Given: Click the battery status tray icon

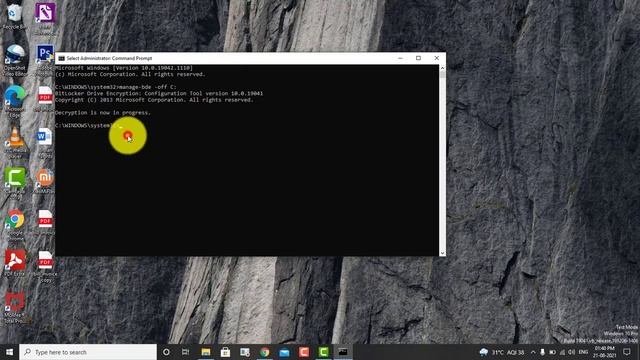Looking at the screenshot, I should click(552, 352).
